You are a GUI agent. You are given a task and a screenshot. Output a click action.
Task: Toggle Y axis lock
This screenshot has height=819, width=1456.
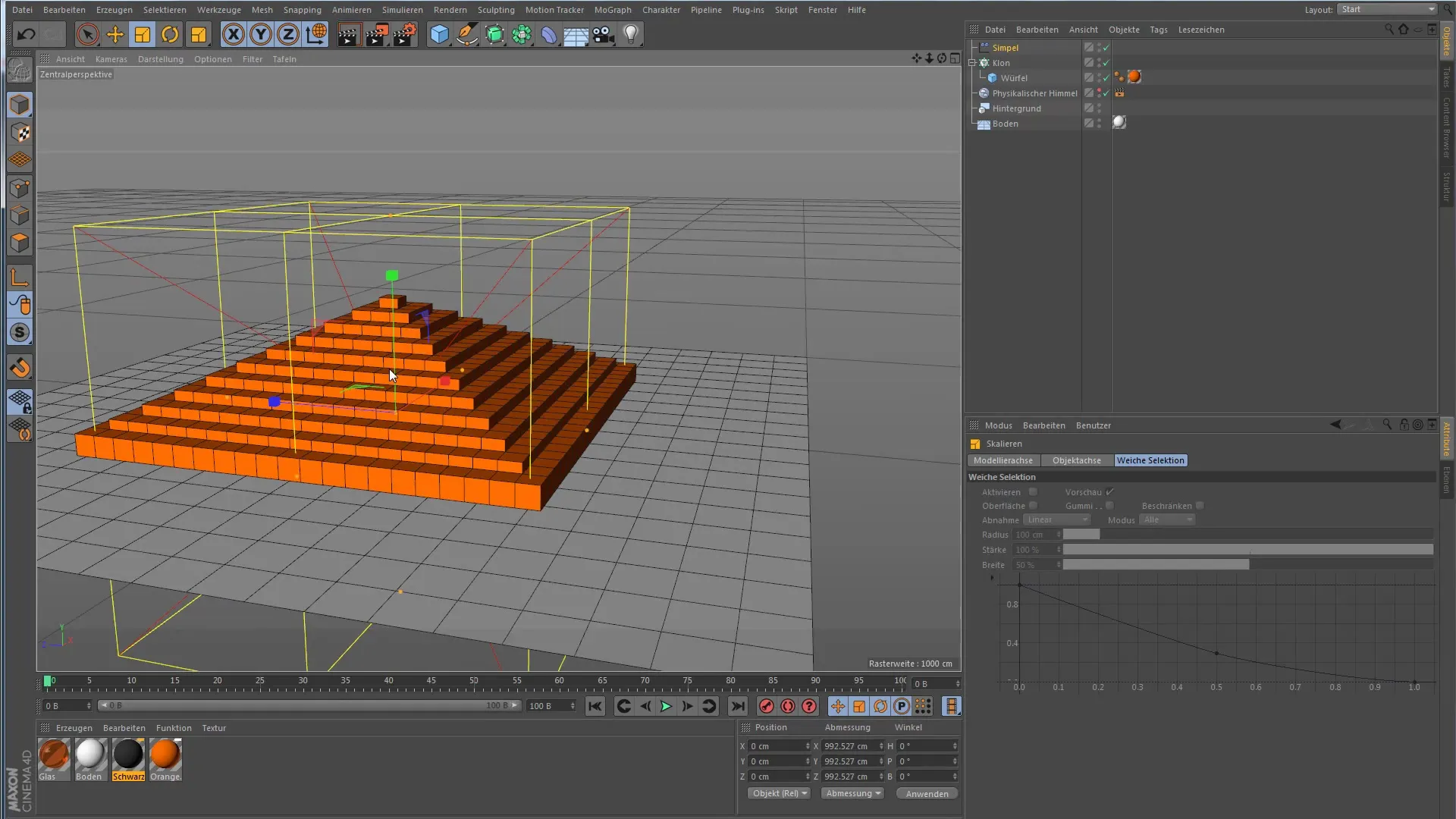coord(261,34)
